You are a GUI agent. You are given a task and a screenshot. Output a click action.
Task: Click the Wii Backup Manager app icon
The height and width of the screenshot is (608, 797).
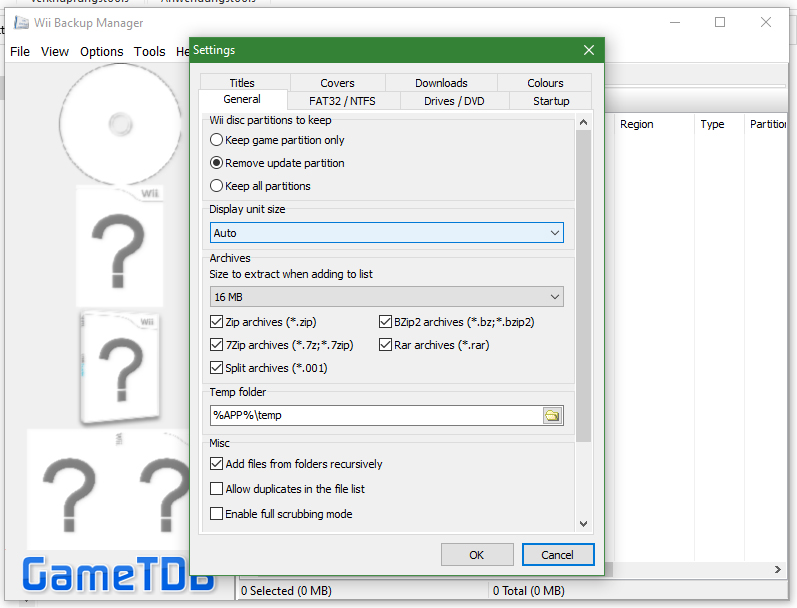(21, 23)
